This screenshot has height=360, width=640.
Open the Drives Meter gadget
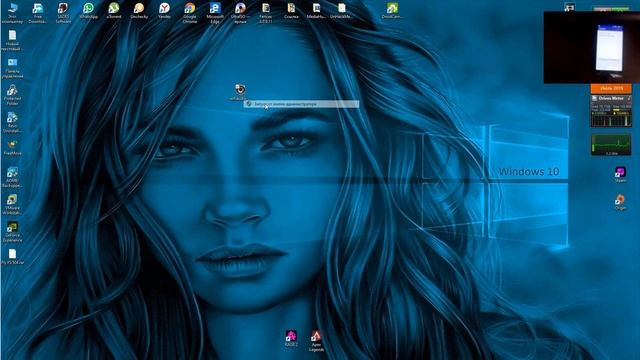pos(611,111)
